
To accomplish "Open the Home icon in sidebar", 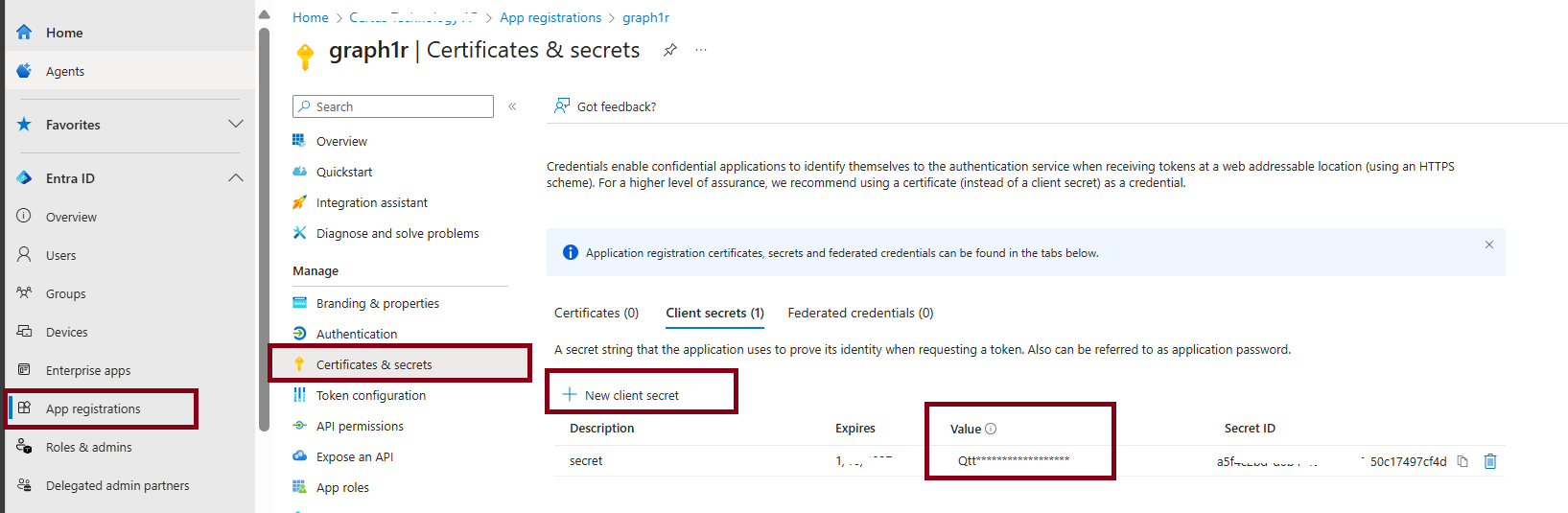I will pyautogui.click(x=25, y=33).
